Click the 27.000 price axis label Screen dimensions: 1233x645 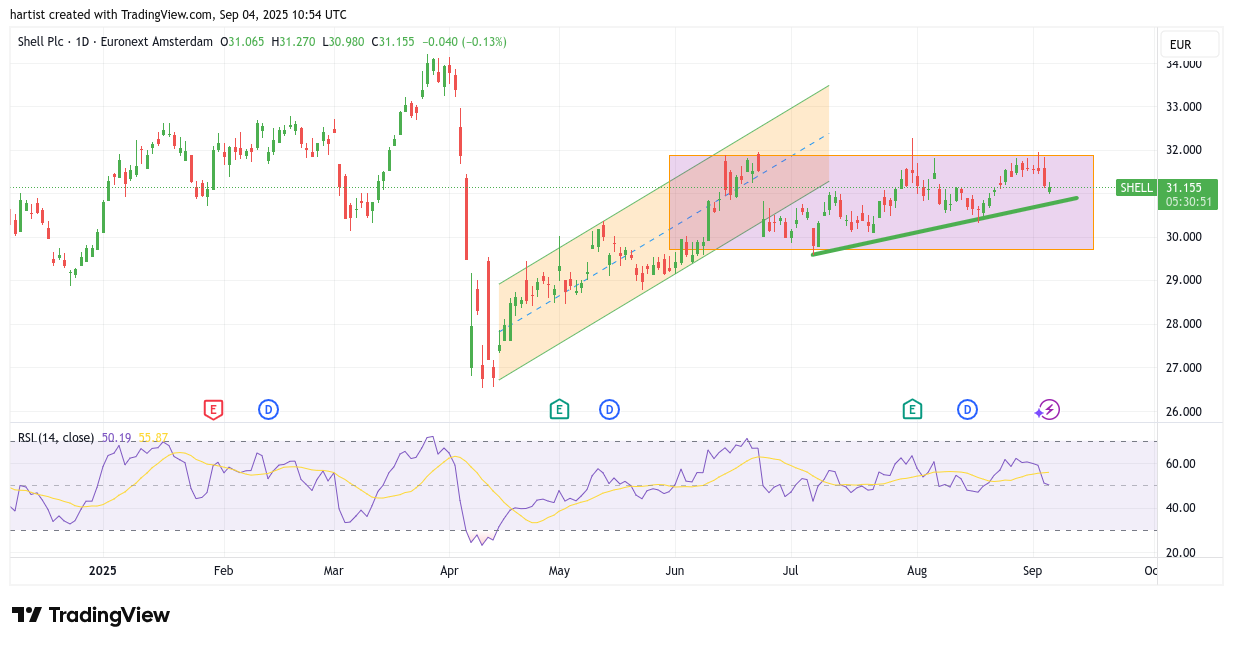(1184, 368)
